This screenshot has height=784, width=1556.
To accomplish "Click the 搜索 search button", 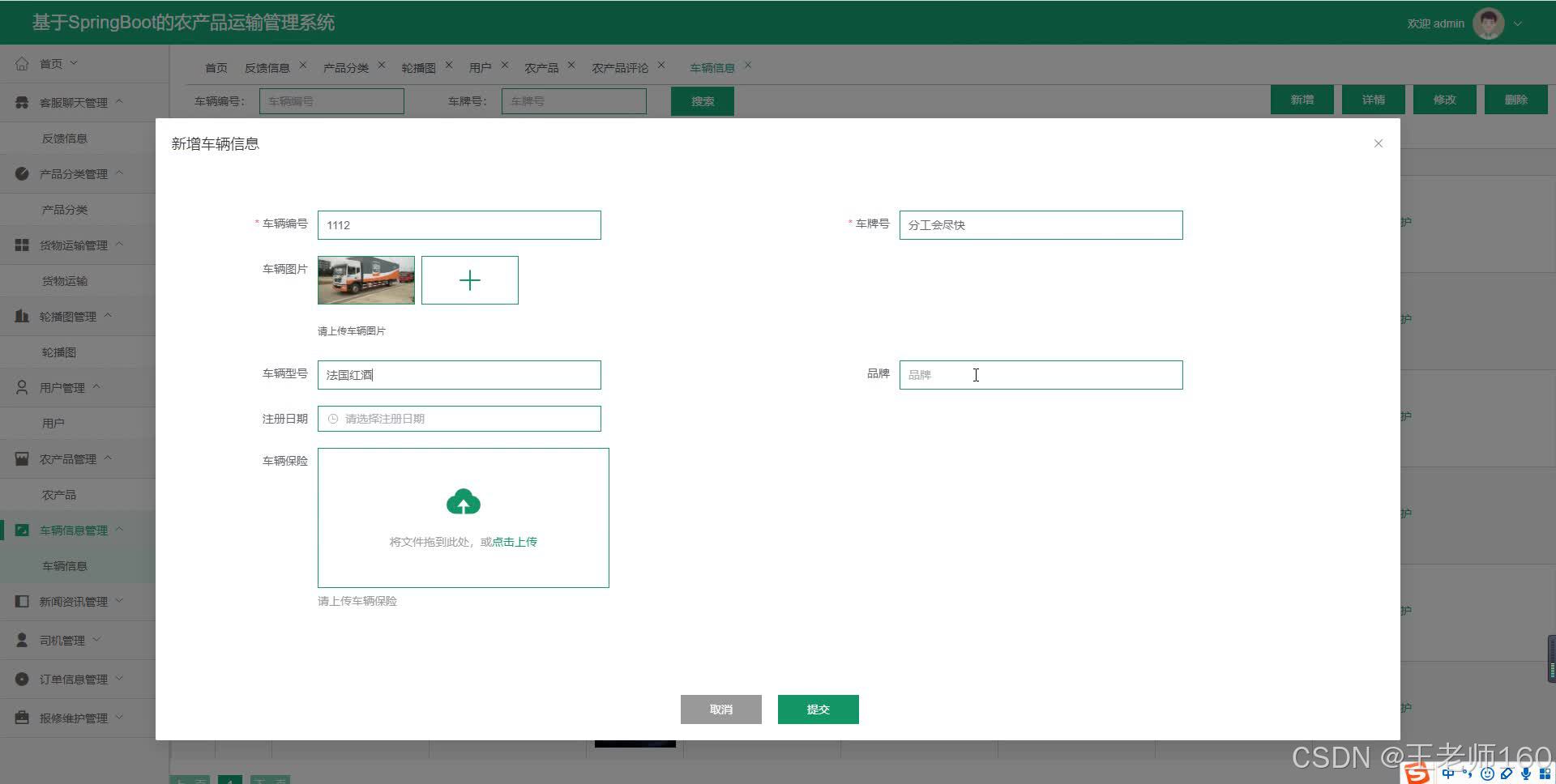I will [x=703, y=101].
